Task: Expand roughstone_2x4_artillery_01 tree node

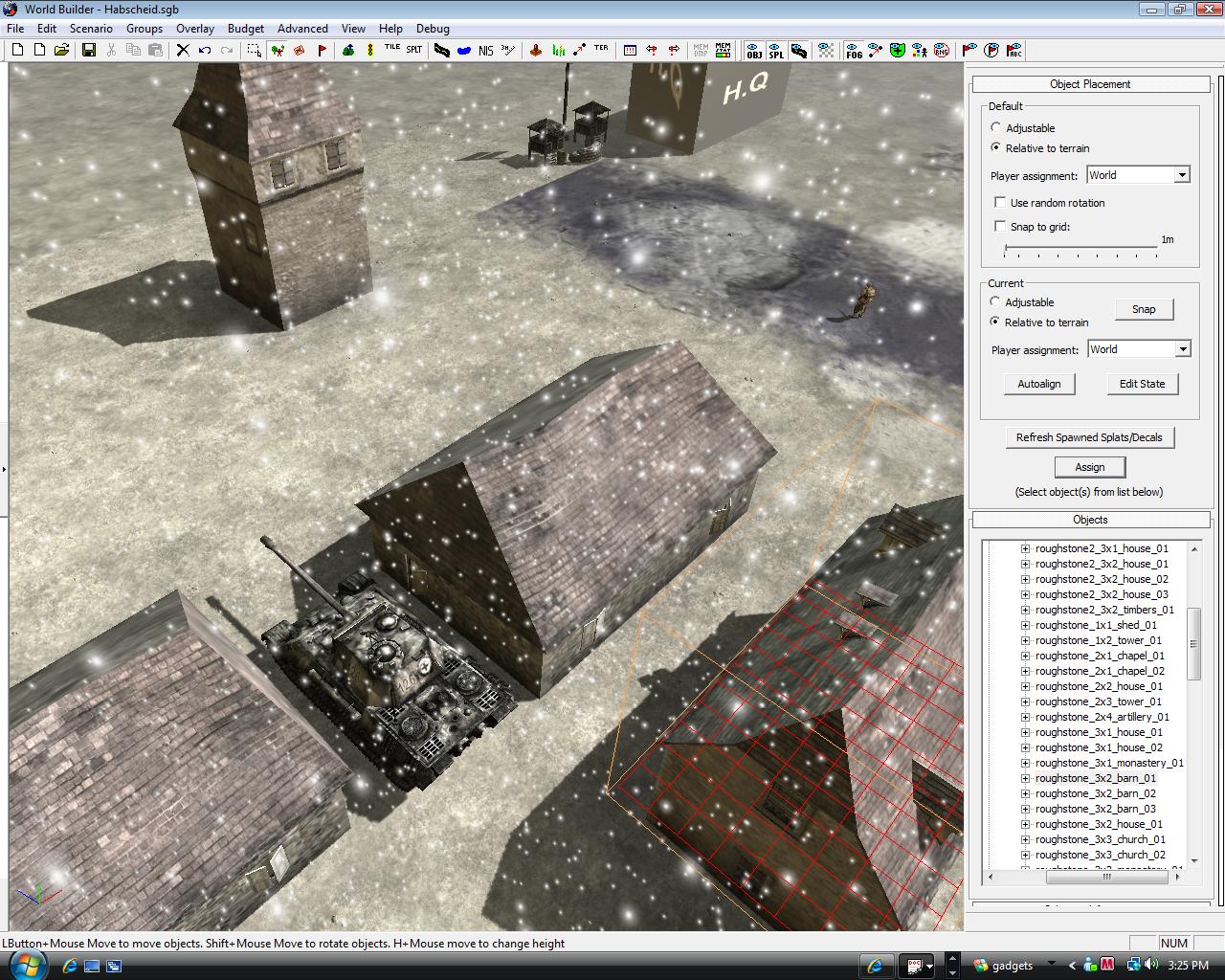Action: tap(1025, 717)
